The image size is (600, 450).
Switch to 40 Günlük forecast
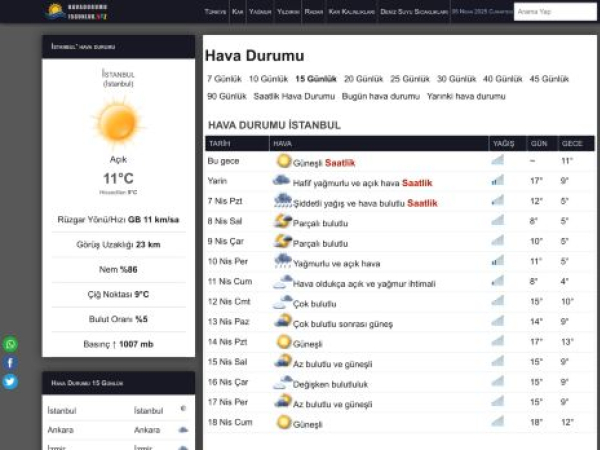[502, 79]
